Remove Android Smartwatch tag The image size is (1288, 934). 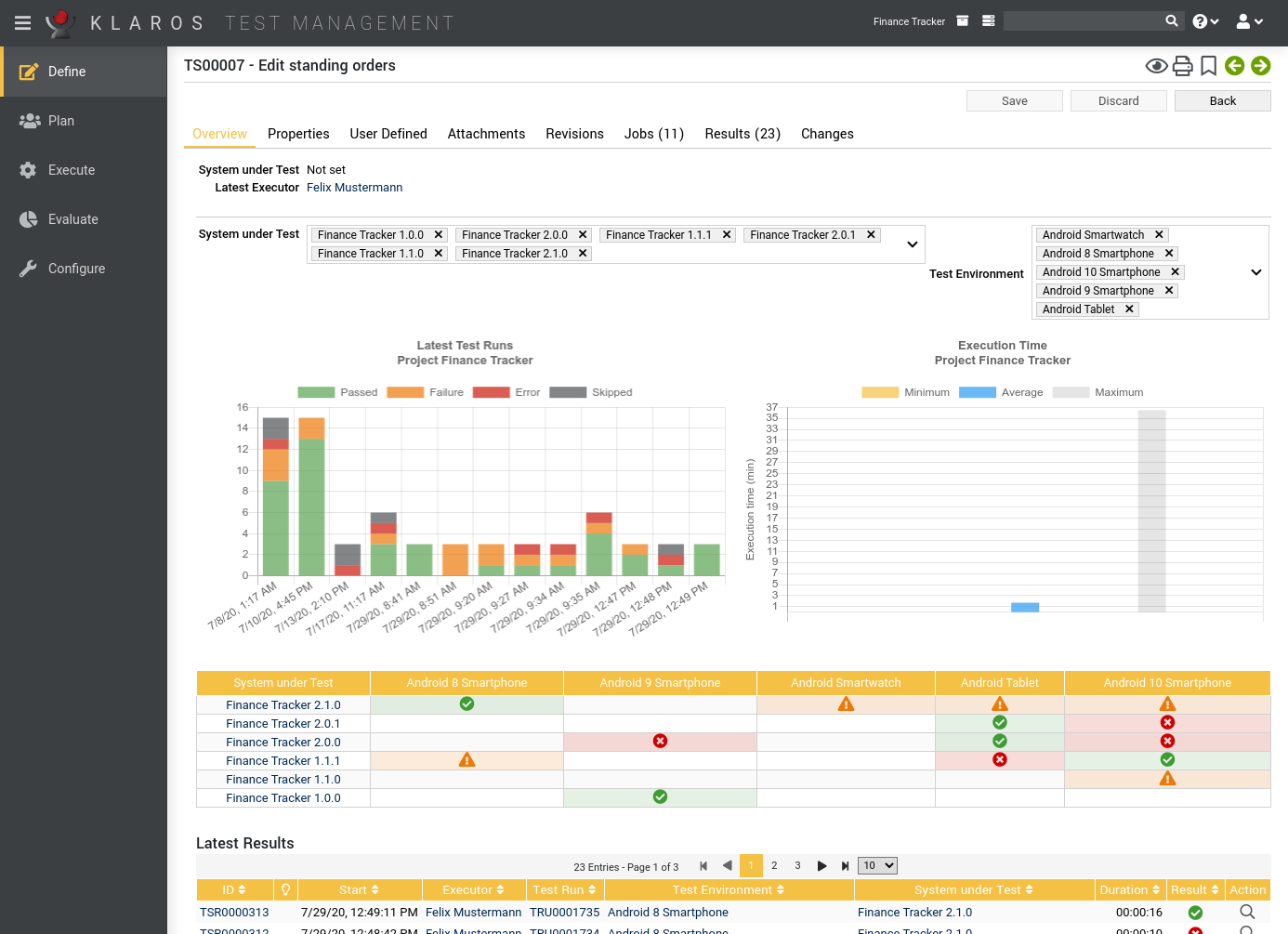pyautogui.click(x=1159, y=235)
